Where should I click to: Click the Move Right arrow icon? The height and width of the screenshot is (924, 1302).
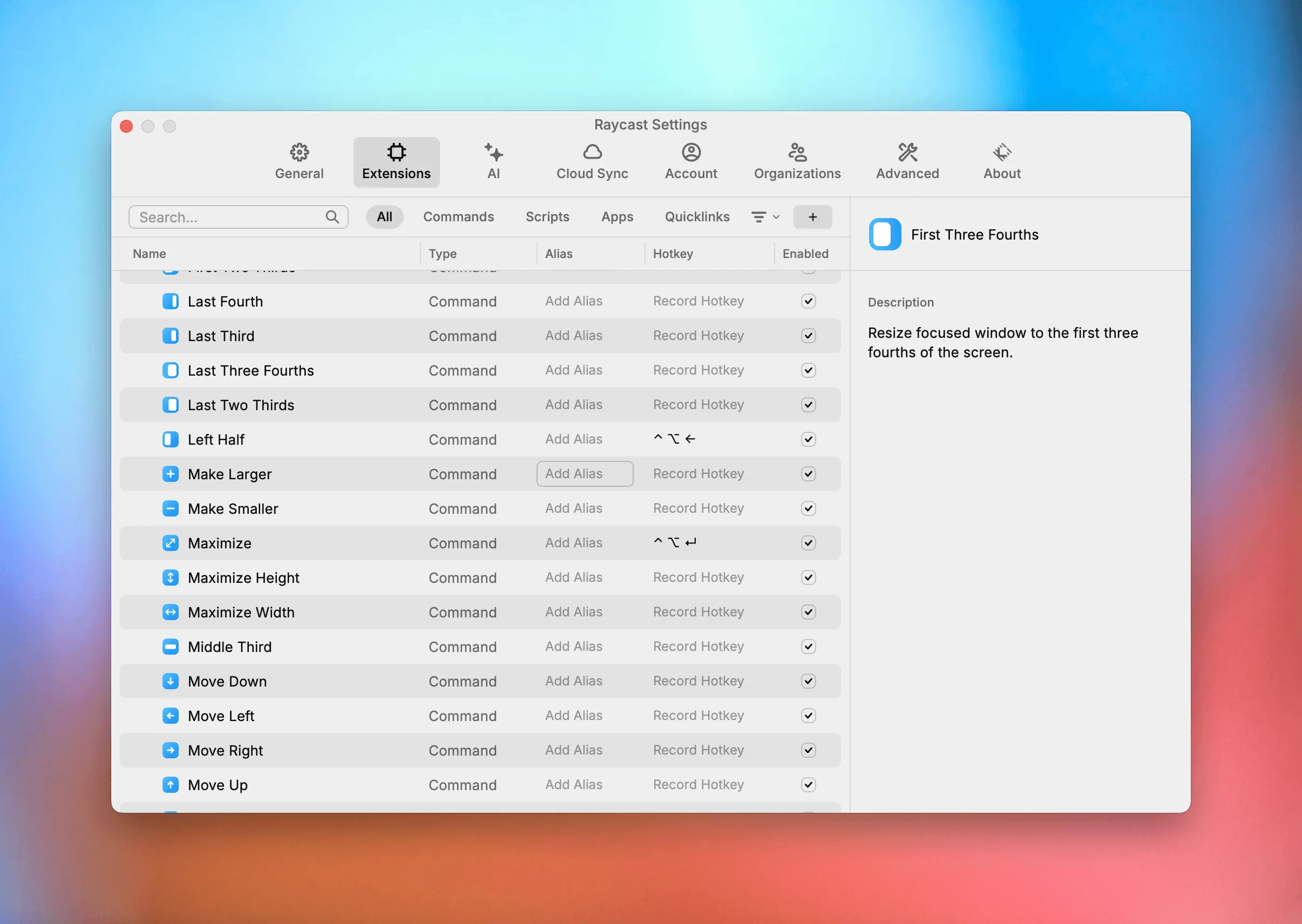[x=170, y=750]
